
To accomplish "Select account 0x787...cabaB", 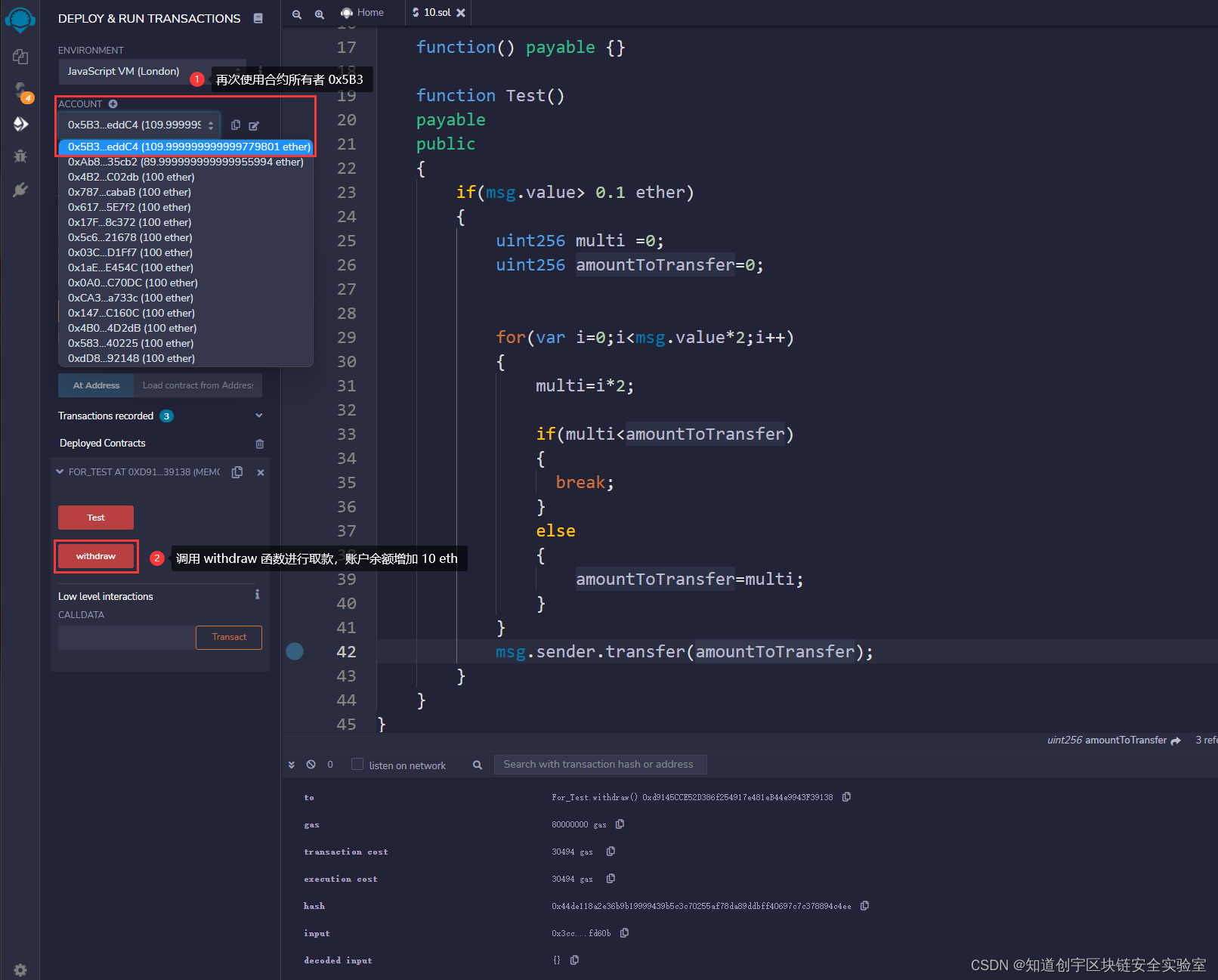I will [x=187, y=192].
